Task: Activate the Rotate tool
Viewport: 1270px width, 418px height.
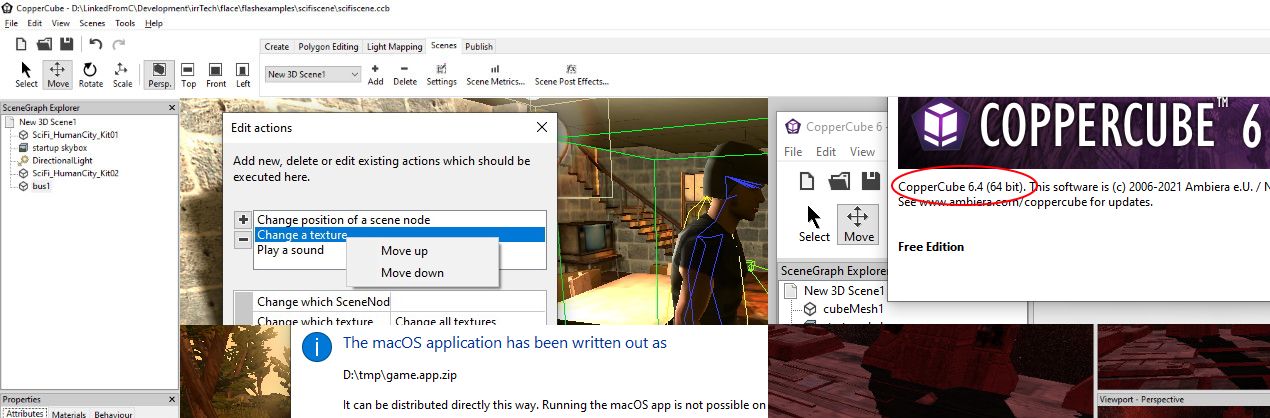Action: [x=90, y=75]
